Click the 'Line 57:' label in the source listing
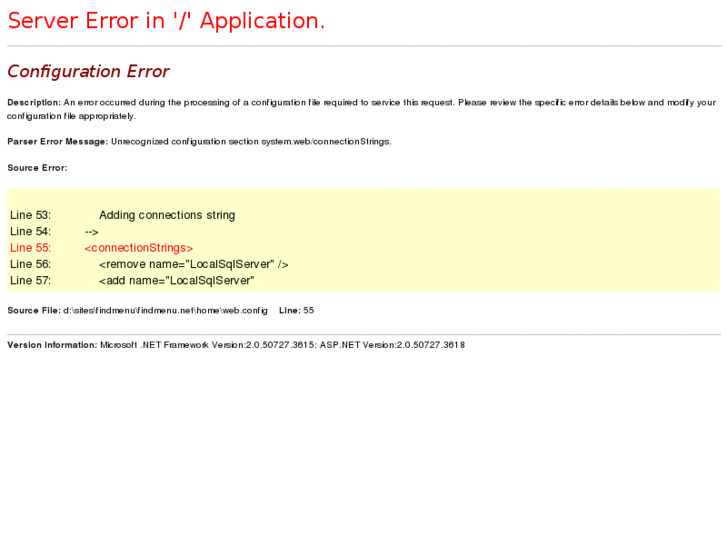 30,281
